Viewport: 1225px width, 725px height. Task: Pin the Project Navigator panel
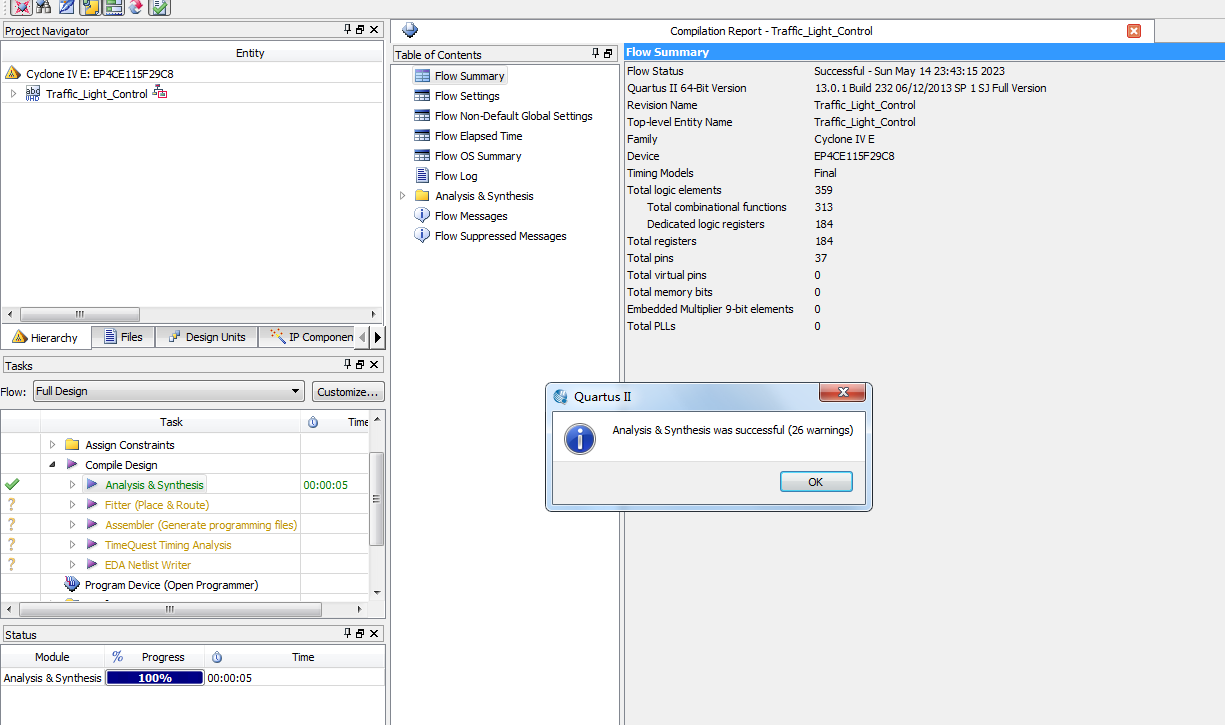point(347,30)
